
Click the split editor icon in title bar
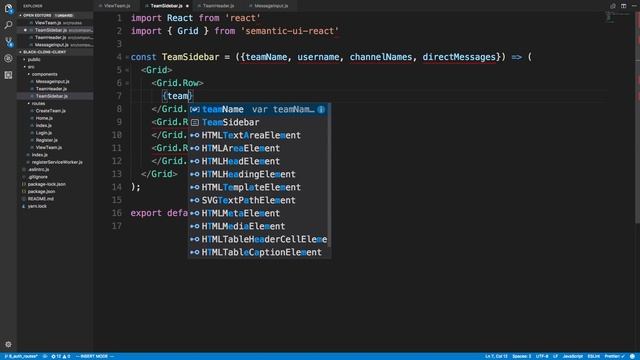(x=624, y=6)
